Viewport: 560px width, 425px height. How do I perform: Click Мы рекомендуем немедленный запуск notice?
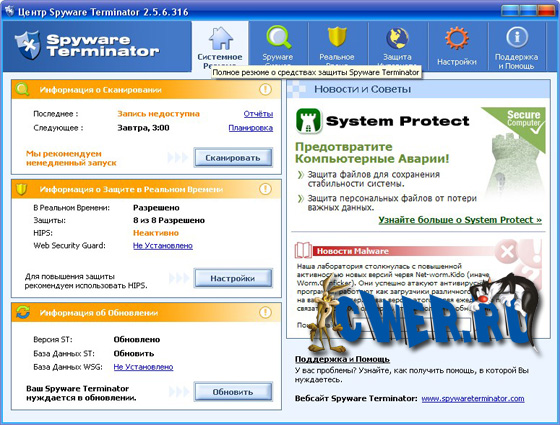coord(71,158)
